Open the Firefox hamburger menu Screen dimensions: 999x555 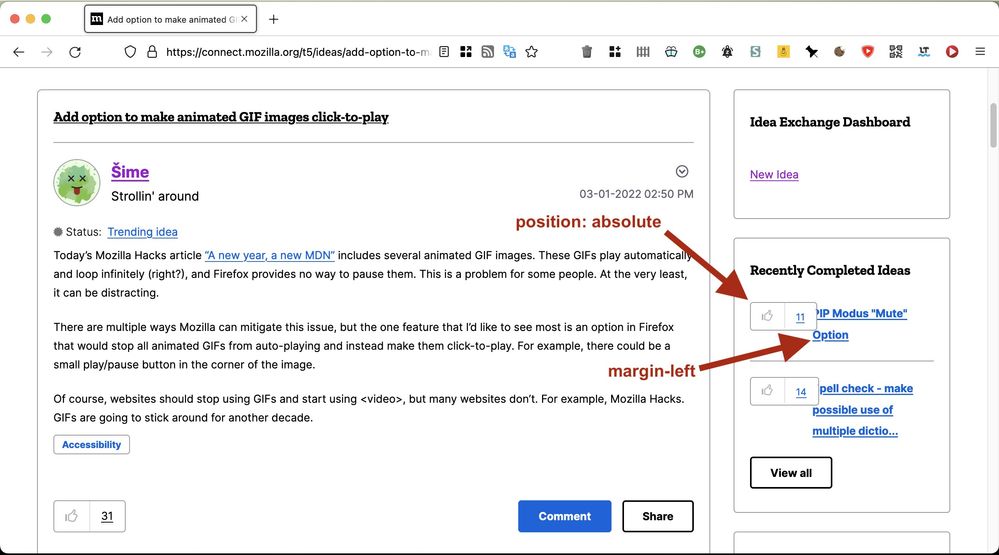click(980, 52)
